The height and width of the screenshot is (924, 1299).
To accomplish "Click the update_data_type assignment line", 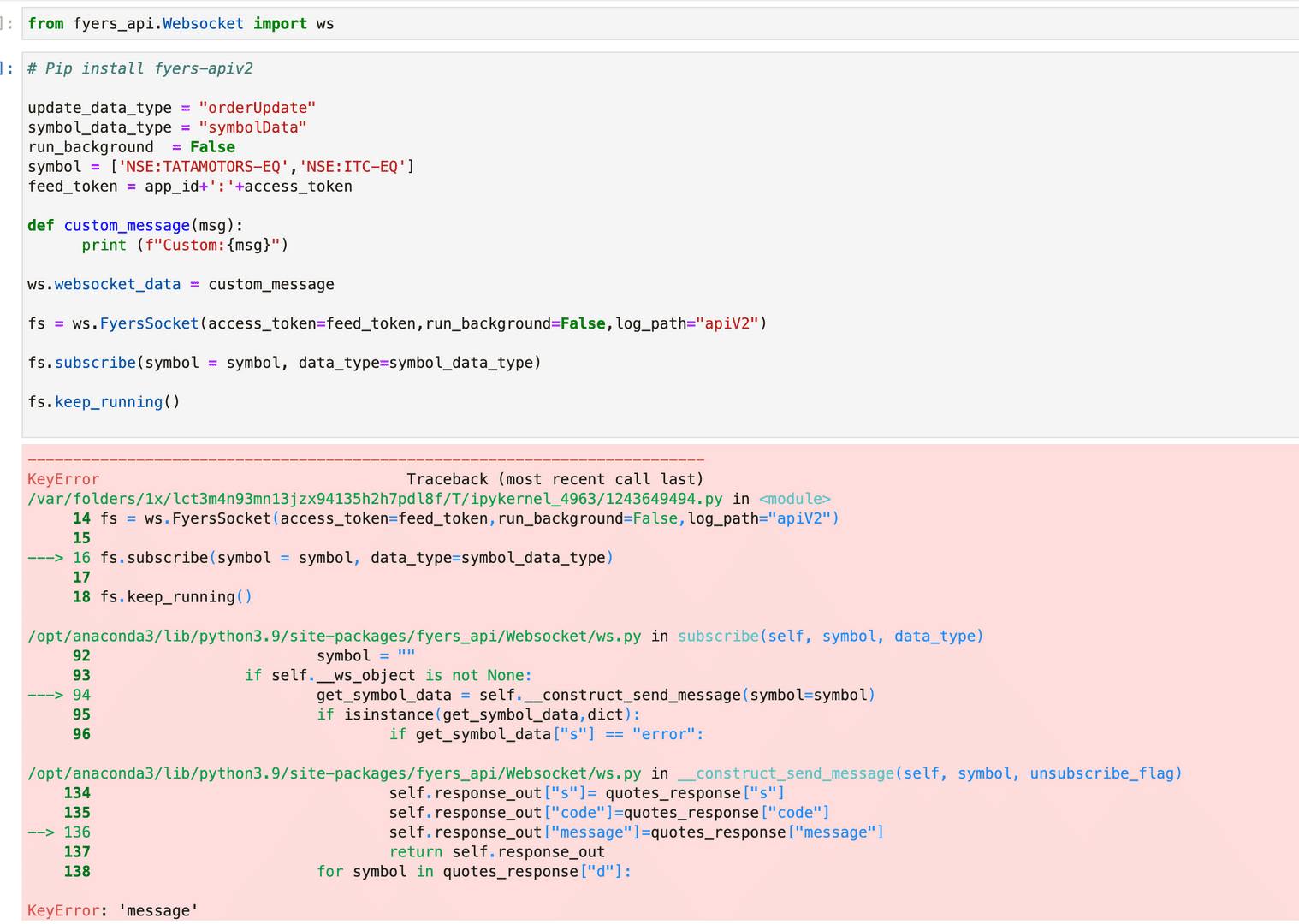I will click(171, 108).
